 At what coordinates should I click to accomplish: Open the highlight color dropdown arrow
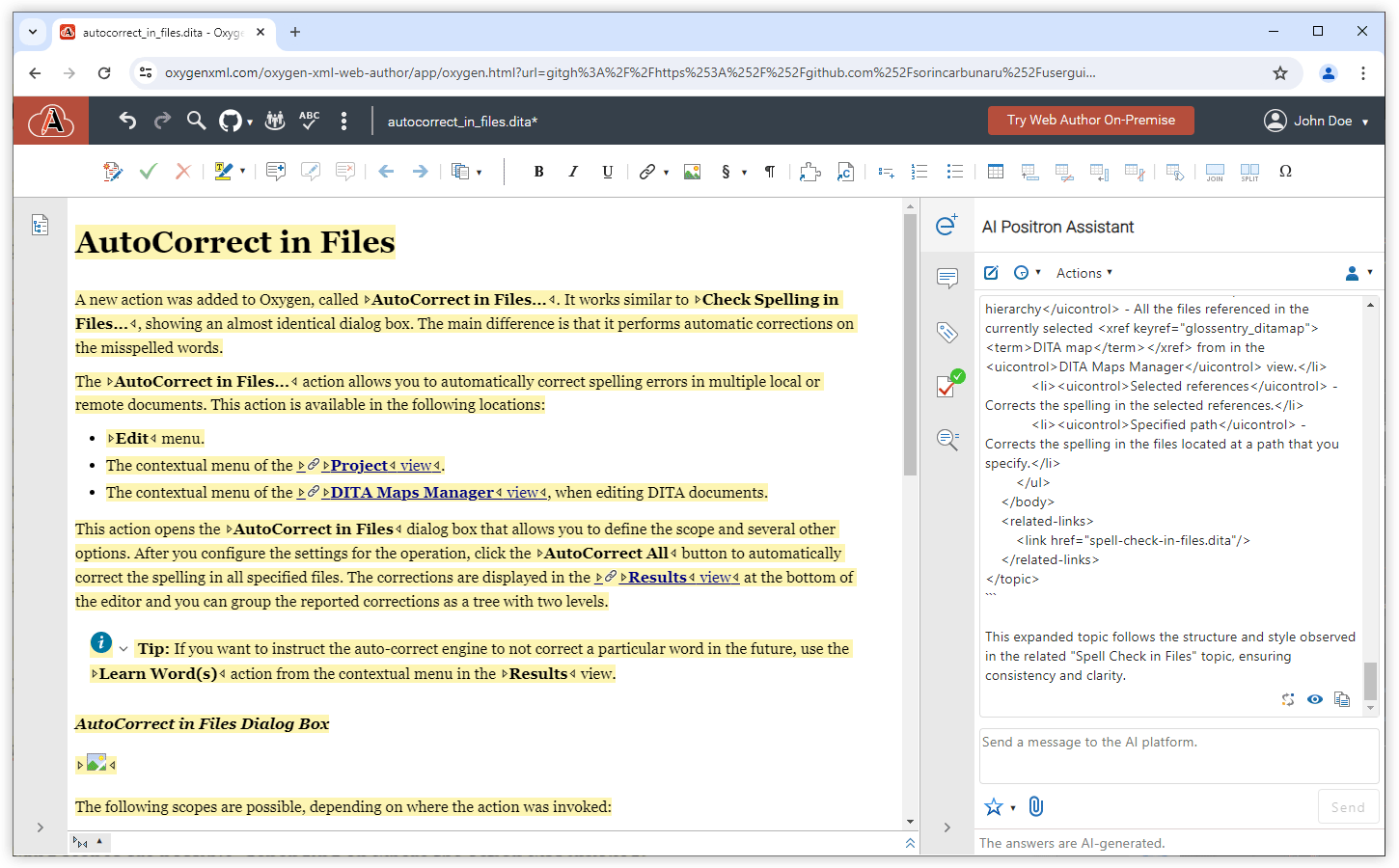[242, 172]
